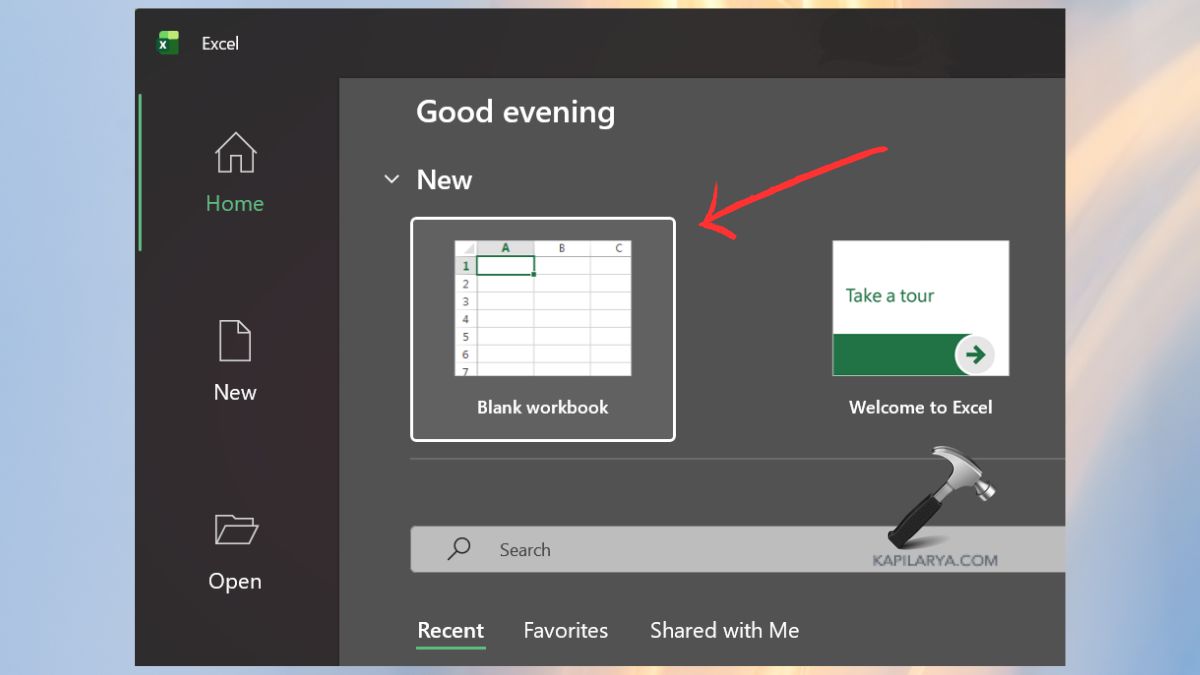Collapse the New section chevron
Screen dimensions: 1200x675
pos(391,179)
